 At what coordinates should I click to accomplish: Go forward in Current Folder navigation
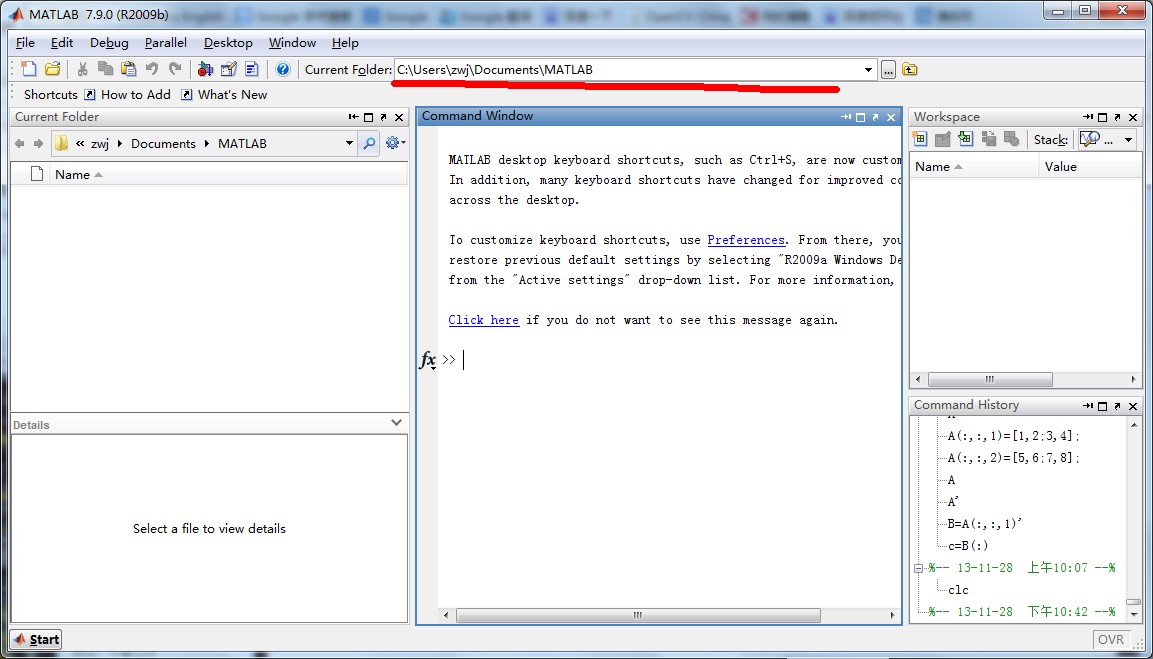pos(38,143)
